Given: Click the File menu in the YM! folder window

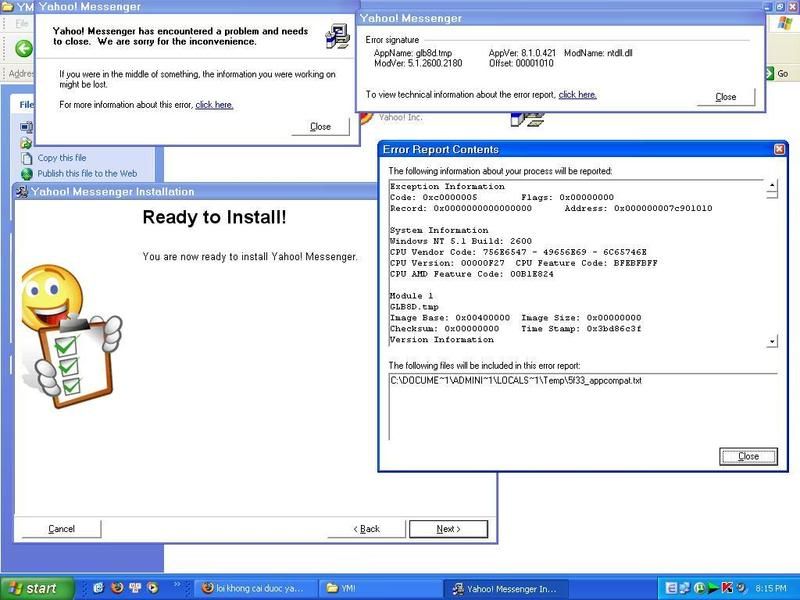Looking at the screenshot, I should 22,23.
